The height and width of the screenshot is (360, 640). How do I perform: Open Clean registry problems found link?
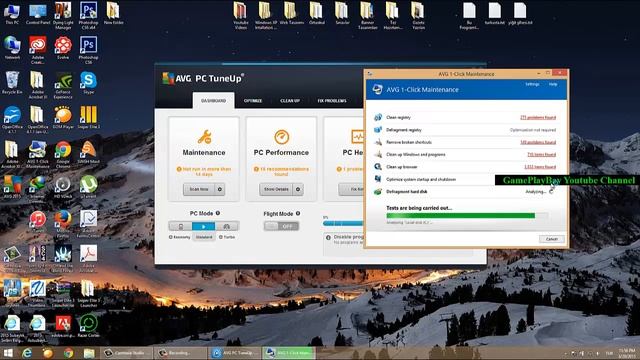pos(538,118)
